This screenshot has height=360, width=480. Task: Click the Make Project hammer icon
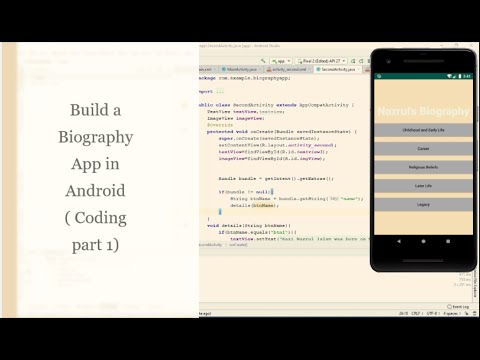(263, 61)
